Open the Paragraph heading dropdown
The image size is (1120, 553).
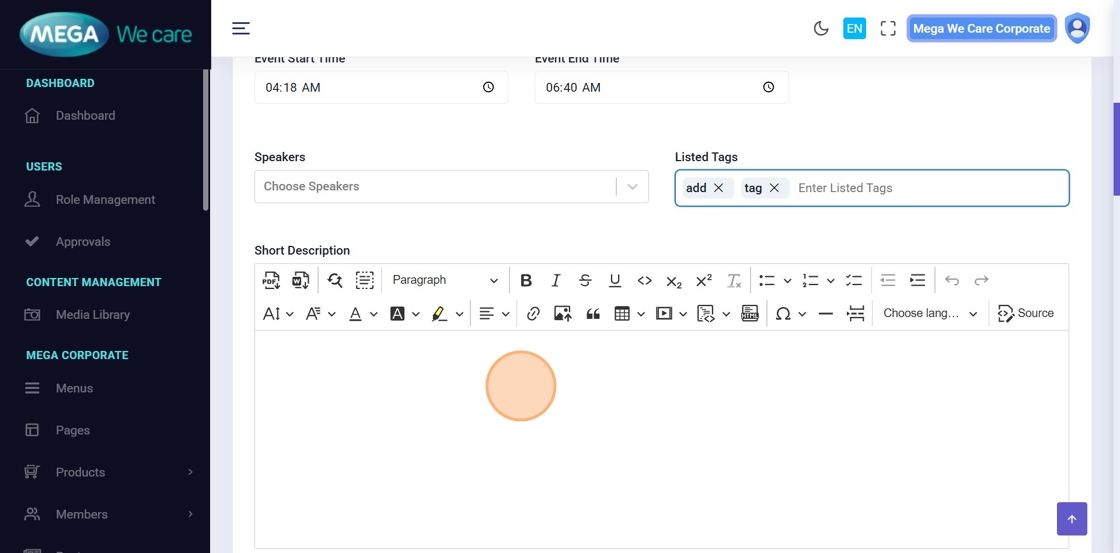[x=444, y=281]
